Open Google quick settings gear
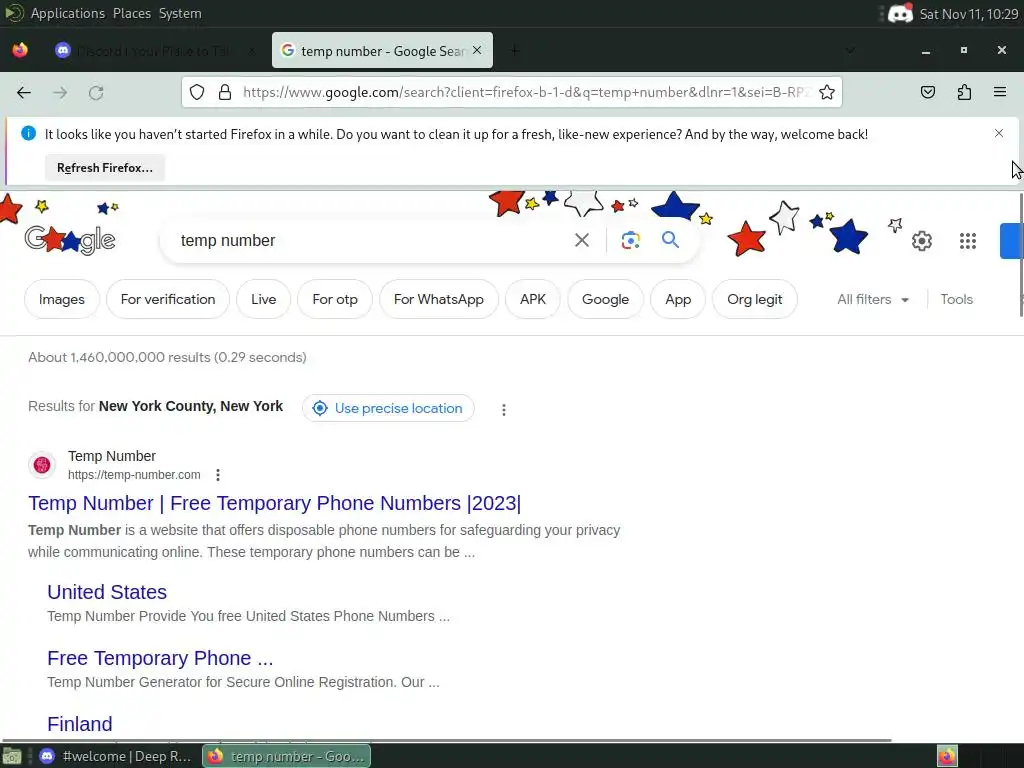Viewport: 1024px width, 768px height. (921, 241)
